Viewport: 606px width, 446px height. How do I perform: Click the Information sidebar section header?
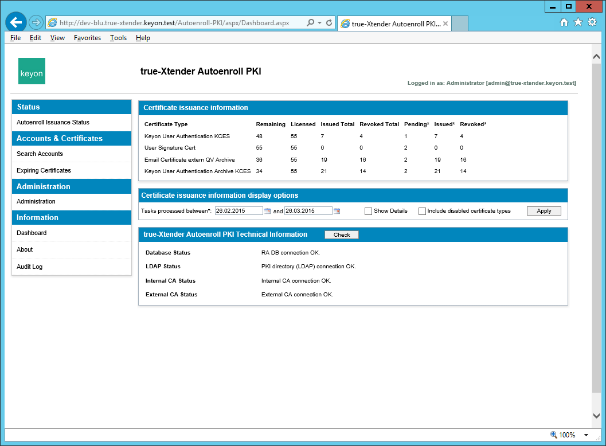point(71,218)
